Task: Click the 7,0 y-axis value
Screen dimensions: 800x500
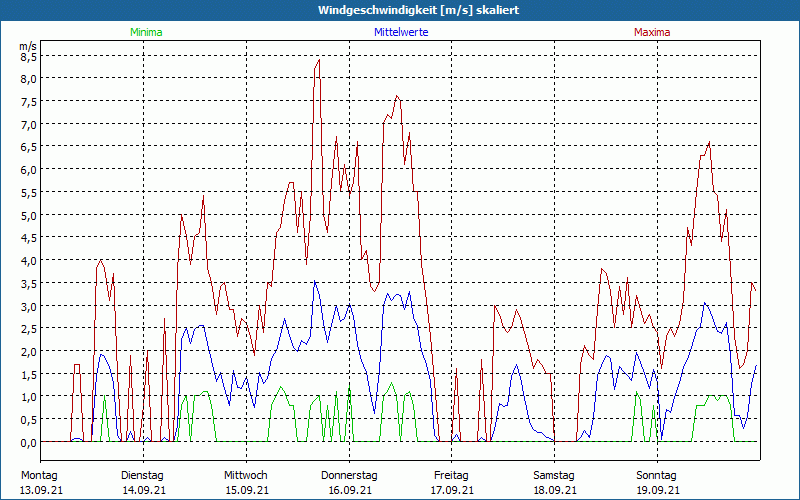Action: coord(29,124)
